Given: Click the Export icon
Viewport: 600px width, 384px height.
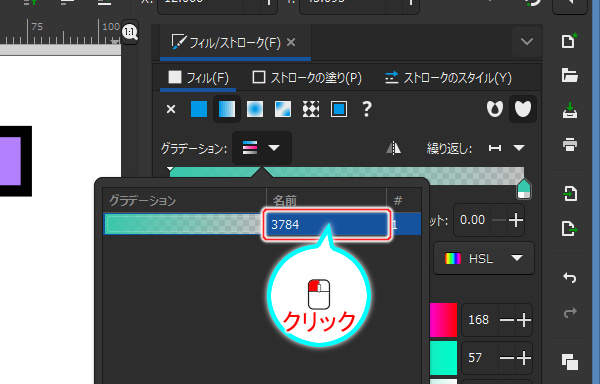Looking at the screenshot, I should (569, 229).
